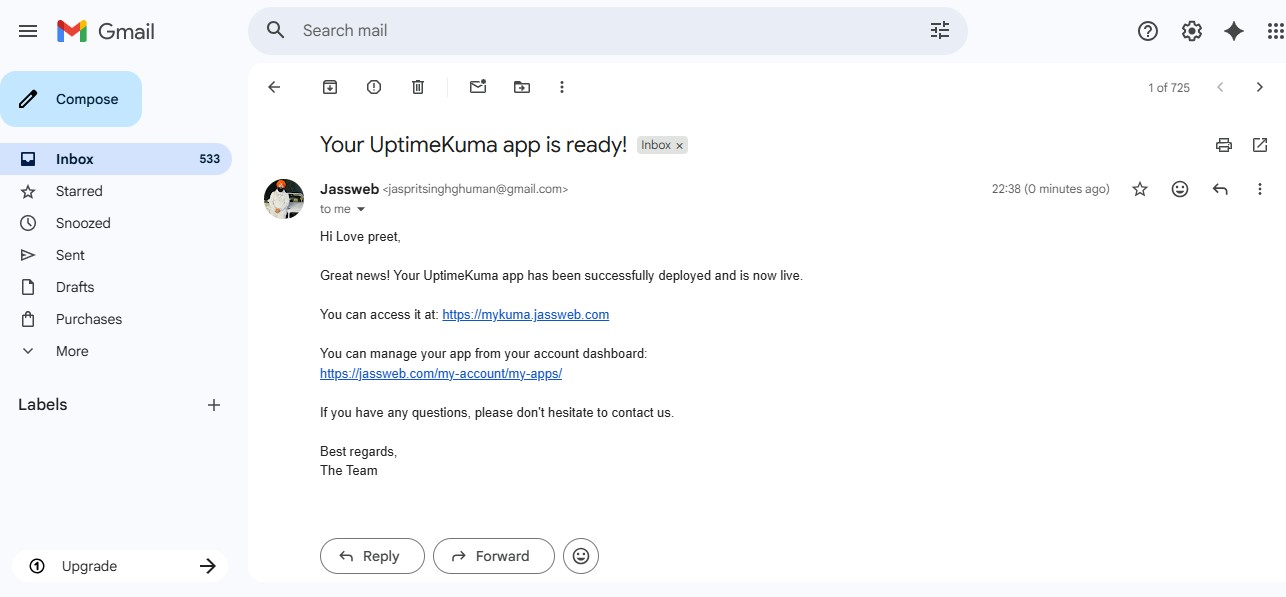Click the sender name Jassweb
Screen dimensions: 1286x597
349,188
